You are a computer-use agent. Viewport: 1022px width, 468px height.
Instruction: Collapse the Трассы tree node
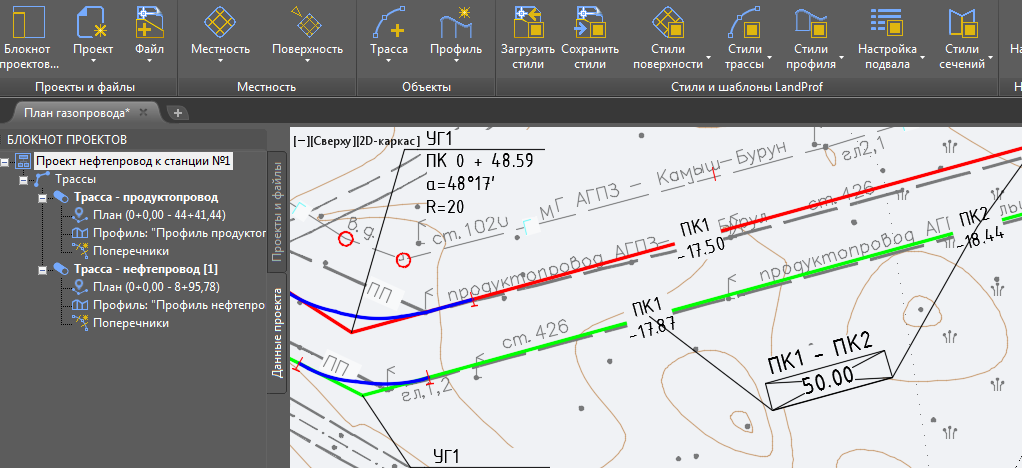[24, 179]
